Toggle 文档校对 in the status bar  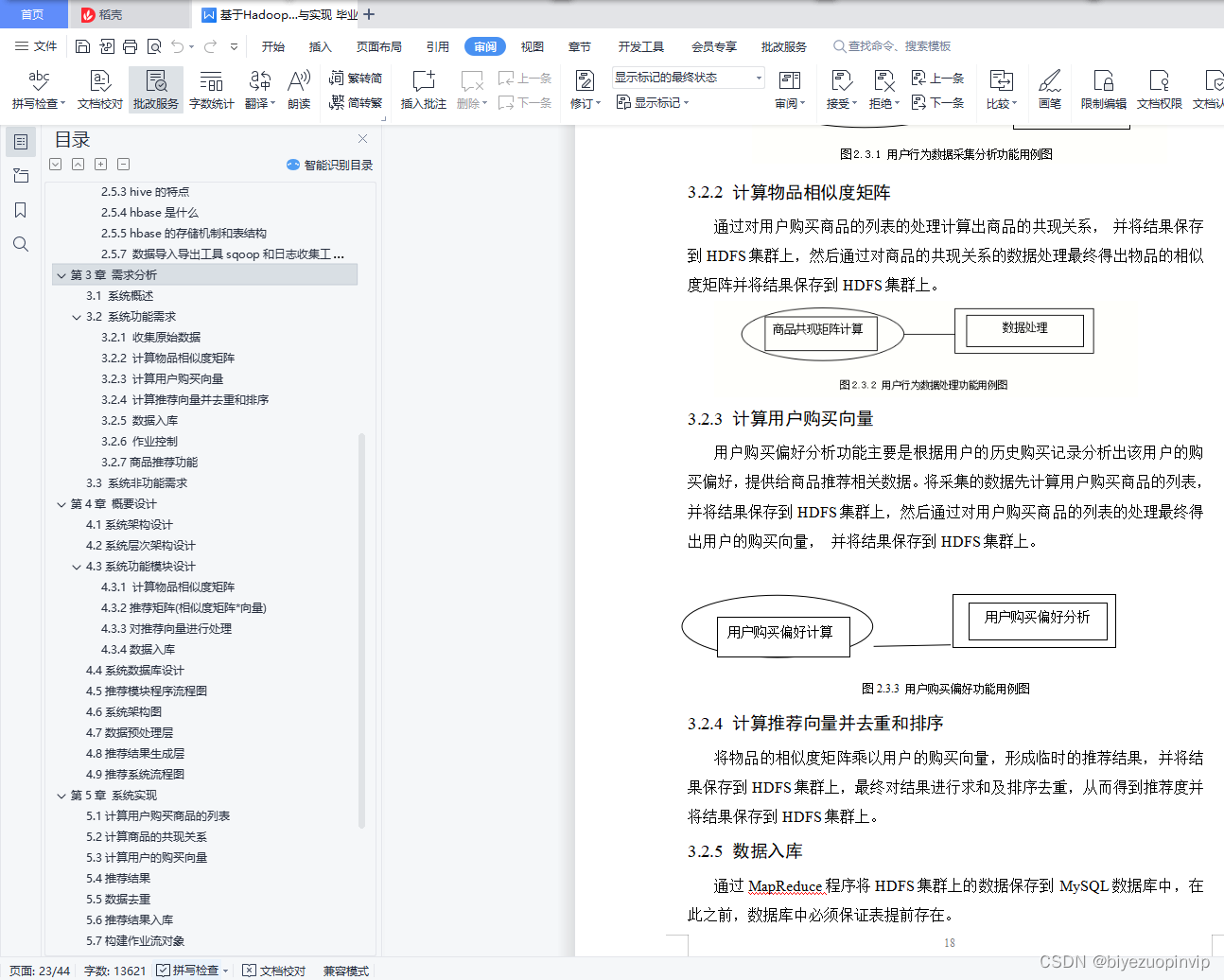pyautogui.click(x=274, y=971)
